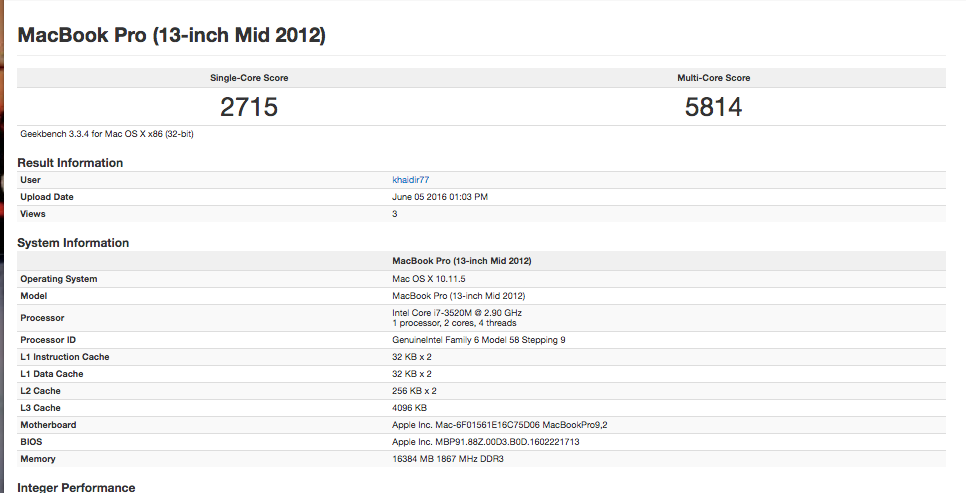Select the 256 KB x 2 value
The image size is (966, 493).
[x=414, y=391]
